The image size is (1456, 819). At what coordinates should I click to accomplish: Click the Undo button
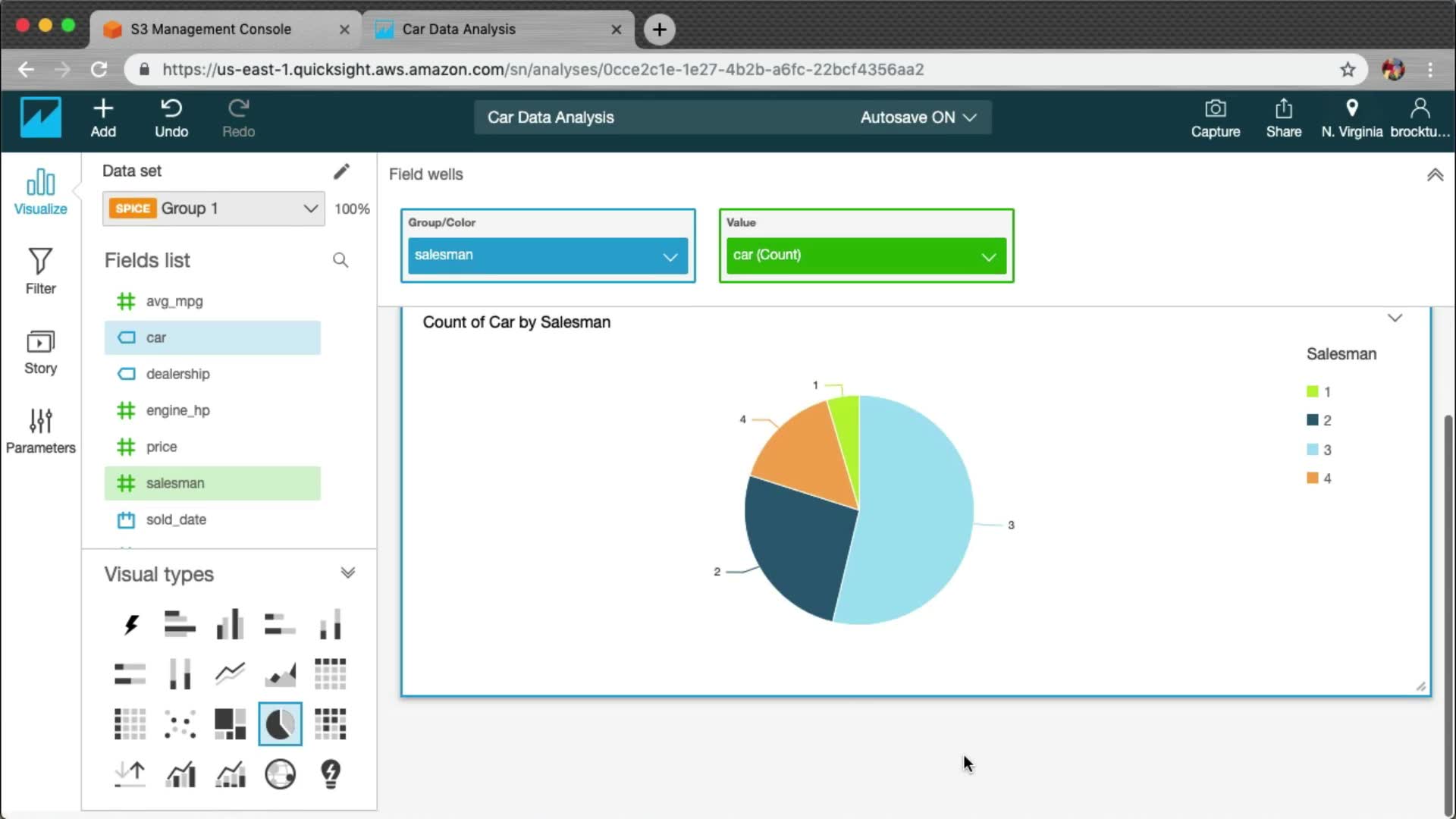click(x=171, y=118)
